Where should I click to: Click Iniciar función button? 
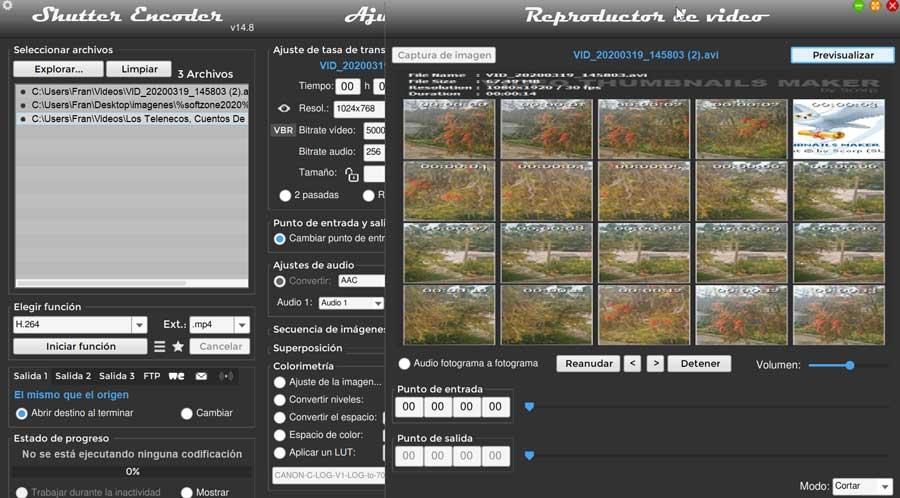click(80, 347)
